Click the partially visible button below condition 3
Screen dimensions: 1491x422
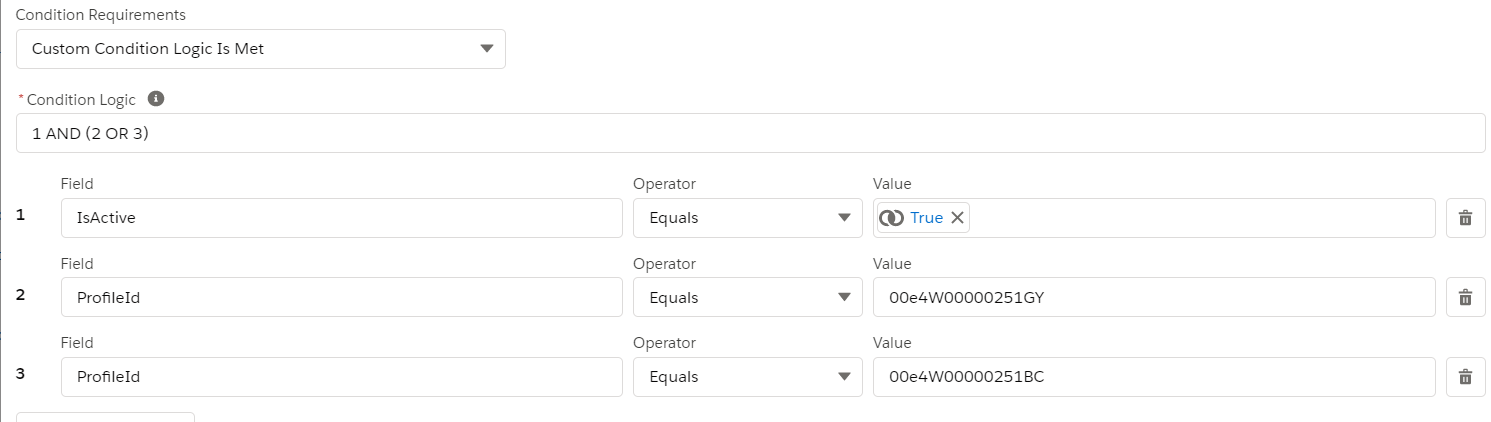pos(105,416)
